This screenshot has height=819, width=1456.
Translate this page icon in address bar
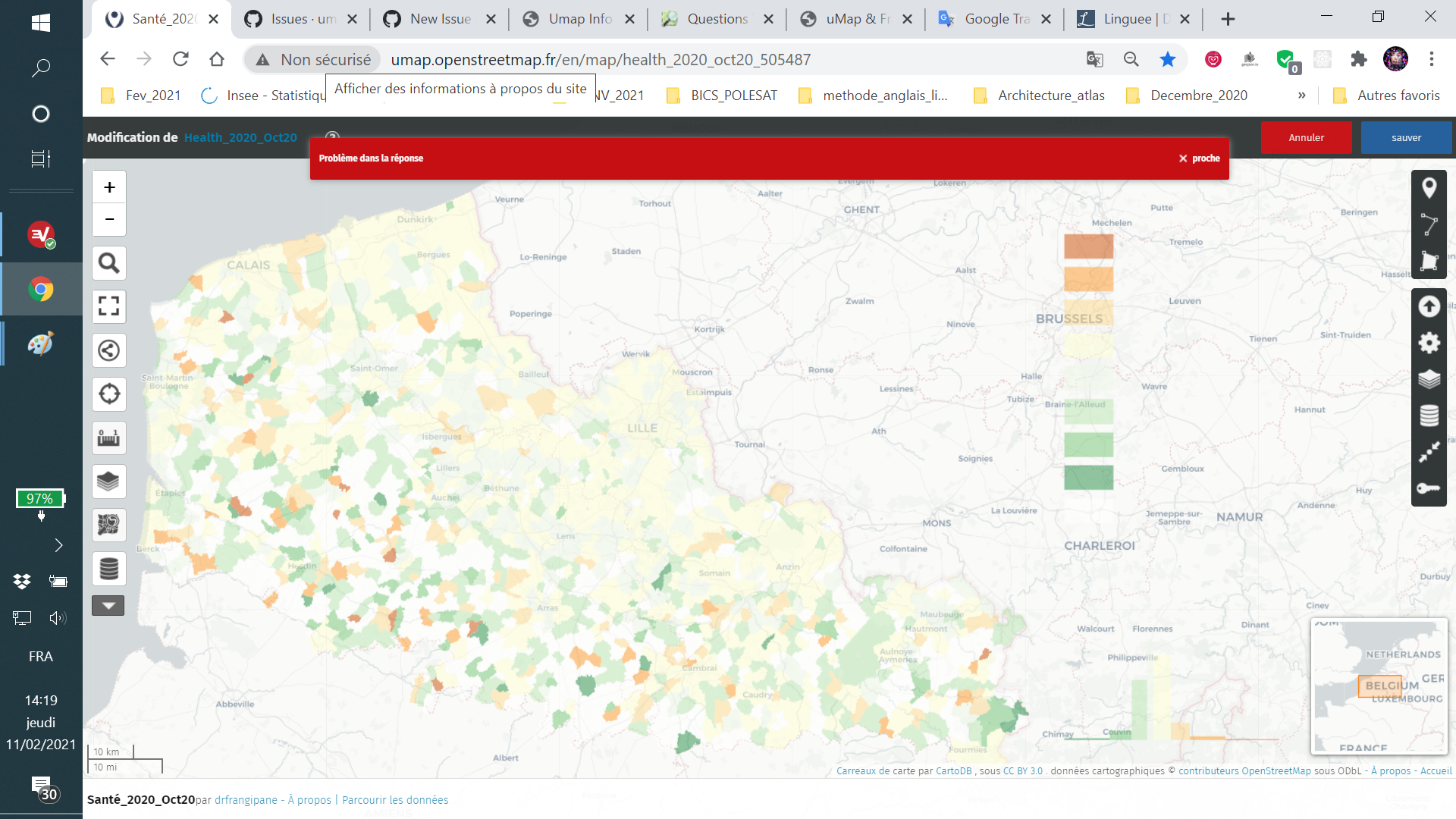[x=1094, y=59]
